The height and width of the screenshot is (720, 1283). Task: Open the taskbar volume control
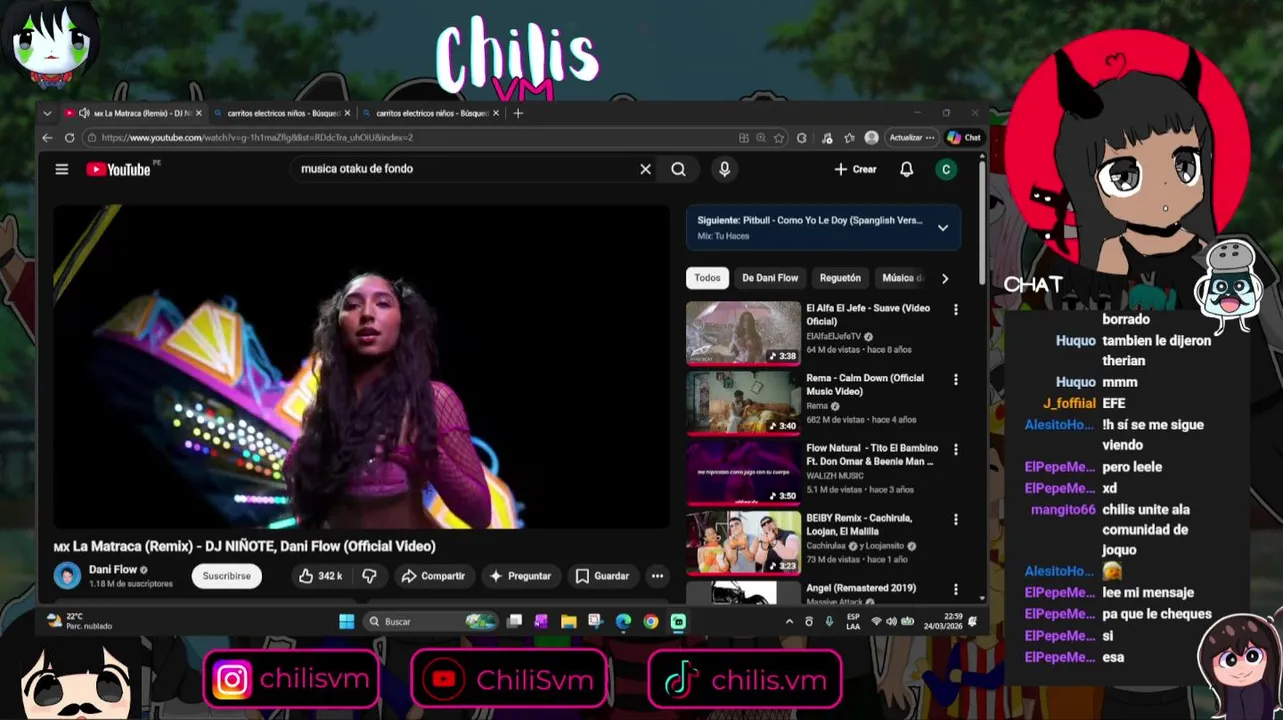891,621
